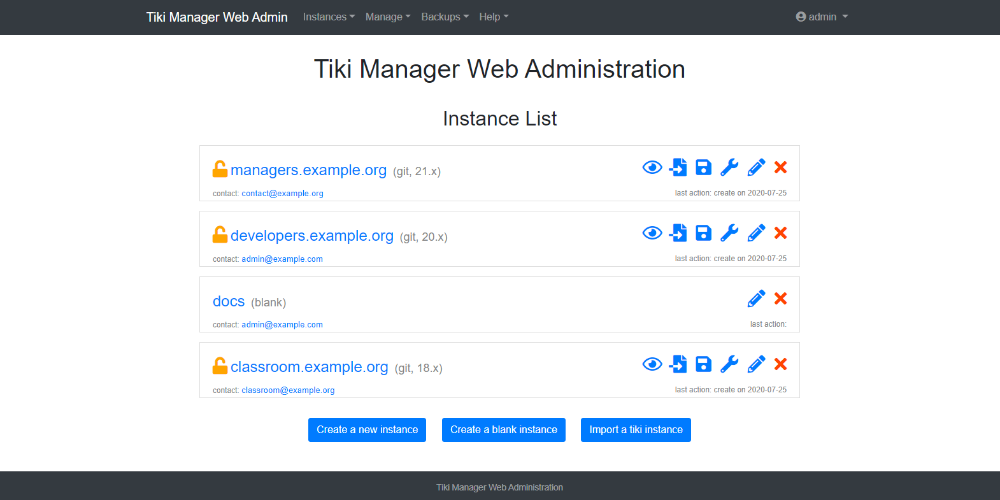Click the edit pencil icon for classroom.example.org
Image resolution: width=1000 pixels, height=500 pixels.
click(x=756, y=364)
